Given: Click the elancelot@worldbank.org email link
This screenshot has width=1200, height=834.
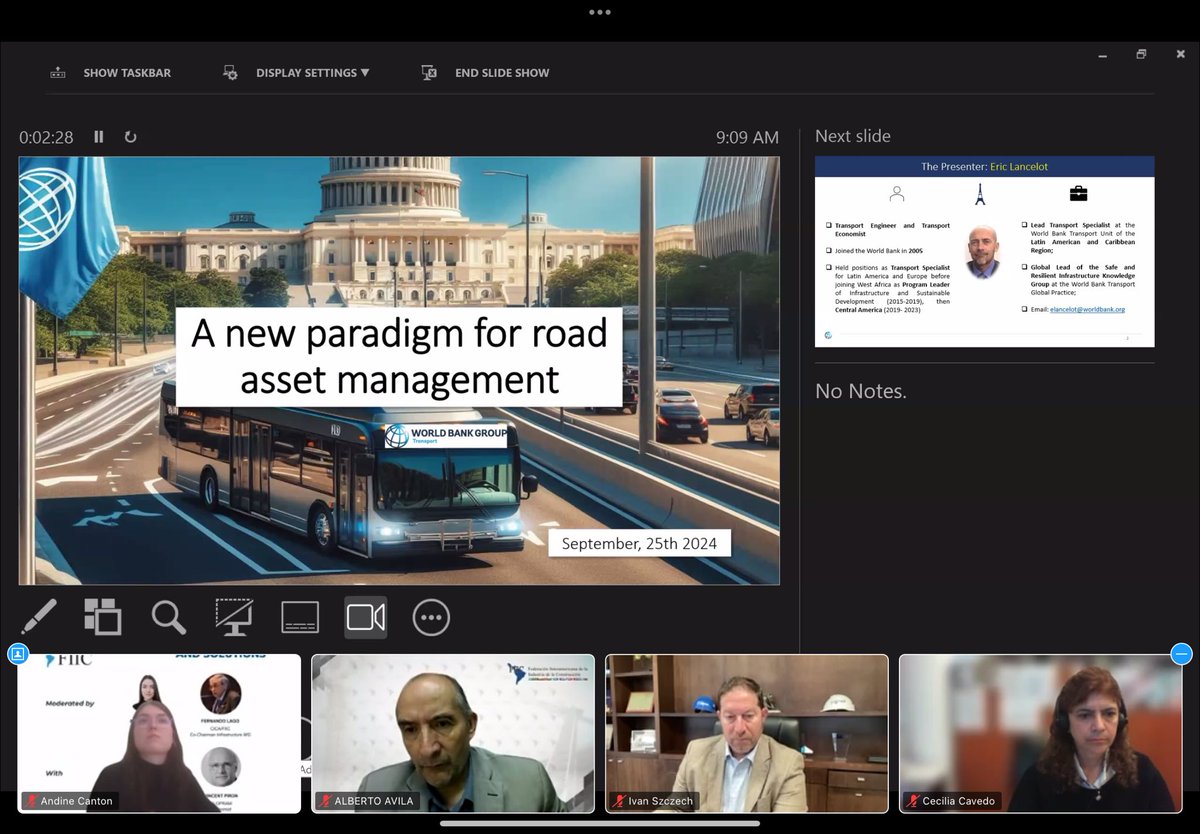Looking at the screenshot, I should click(x=1087, y=309).
